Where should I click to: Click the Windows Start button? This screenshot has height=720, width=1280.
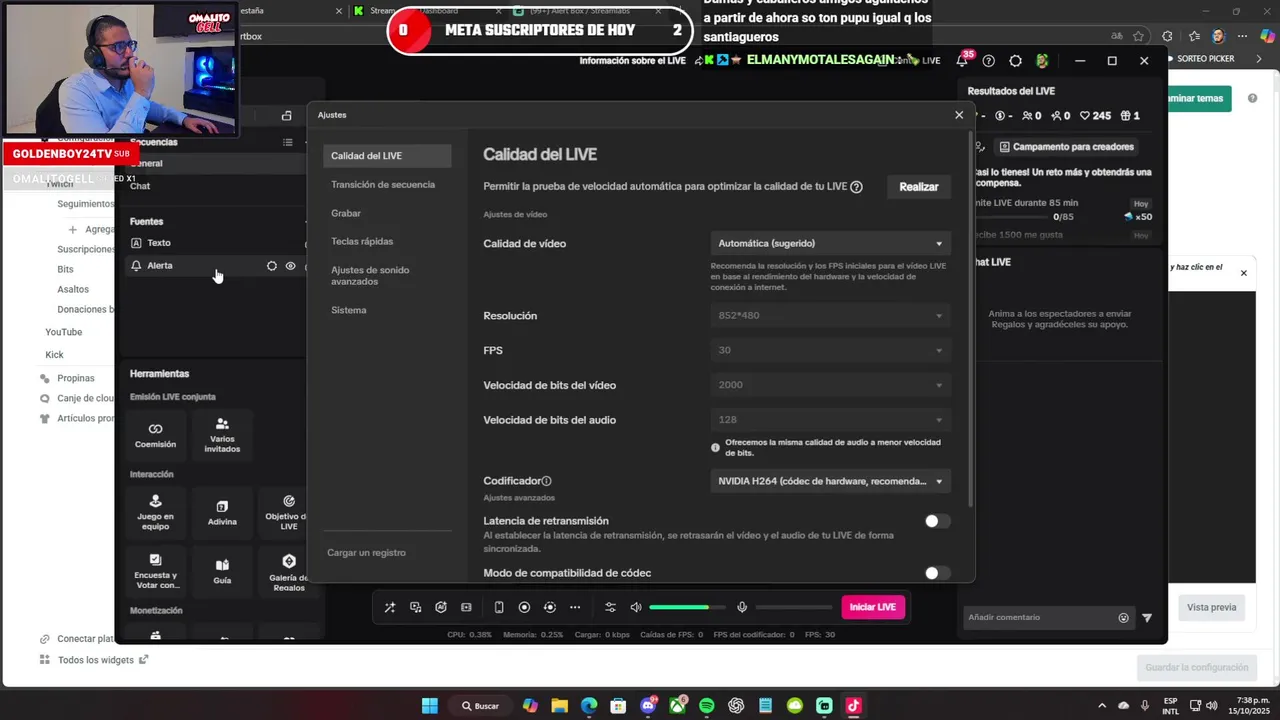(429, 706)
